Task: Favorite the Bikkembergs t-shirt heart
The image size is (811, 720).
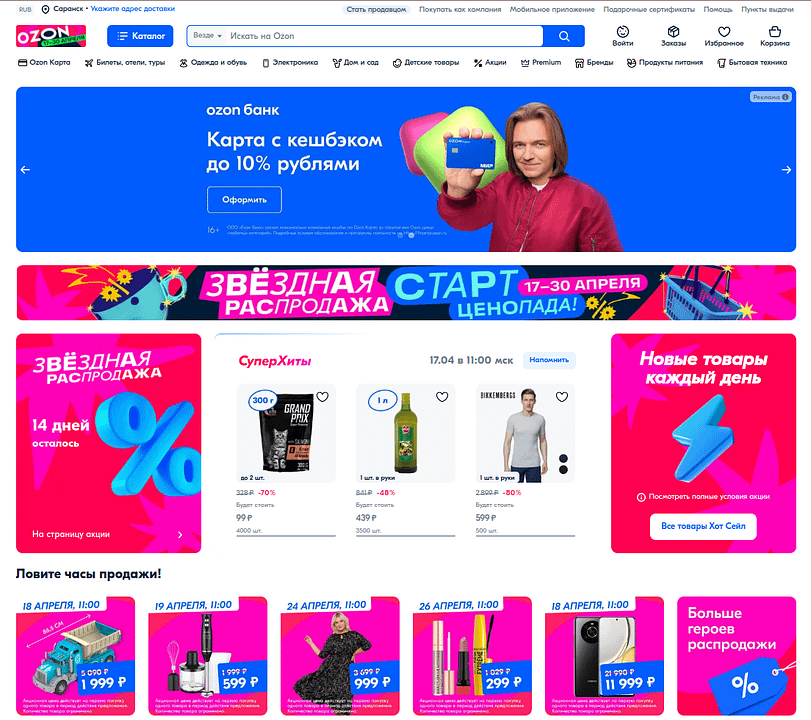Action: point(562,397)
